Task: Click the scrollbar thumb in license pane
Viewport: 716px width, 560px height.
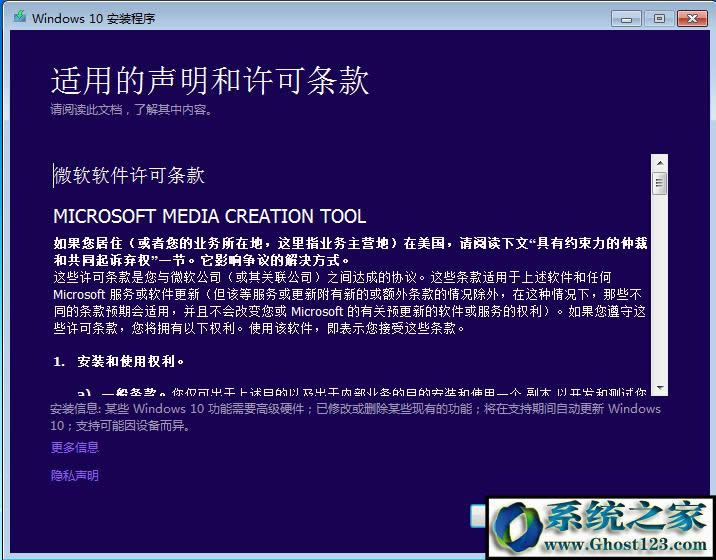Action: pos(659,182)
